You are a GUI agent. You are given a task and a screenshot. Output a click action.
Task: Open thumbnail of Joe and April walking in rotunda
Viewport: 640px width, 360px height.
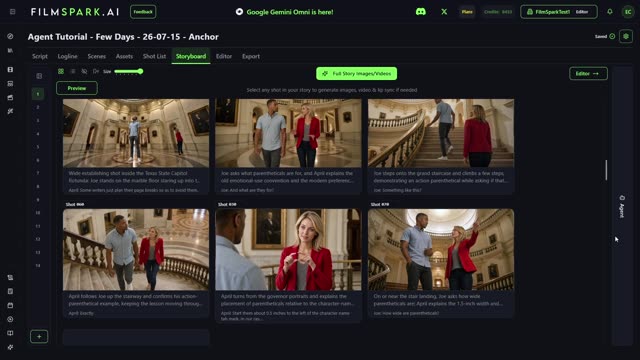pyautogui.click(x=288, y=133)
